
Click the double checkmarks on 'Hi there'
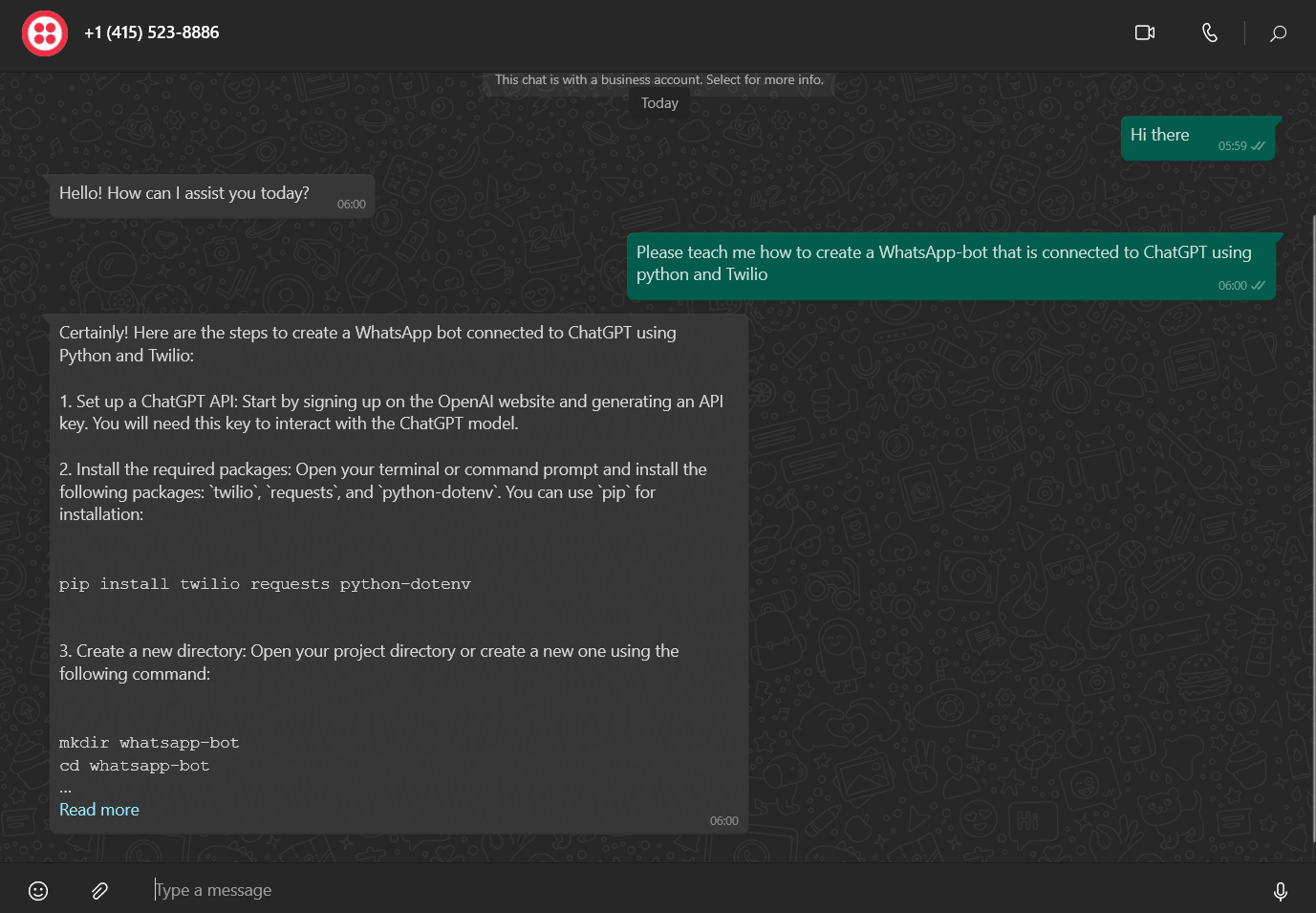(1255, 145)
